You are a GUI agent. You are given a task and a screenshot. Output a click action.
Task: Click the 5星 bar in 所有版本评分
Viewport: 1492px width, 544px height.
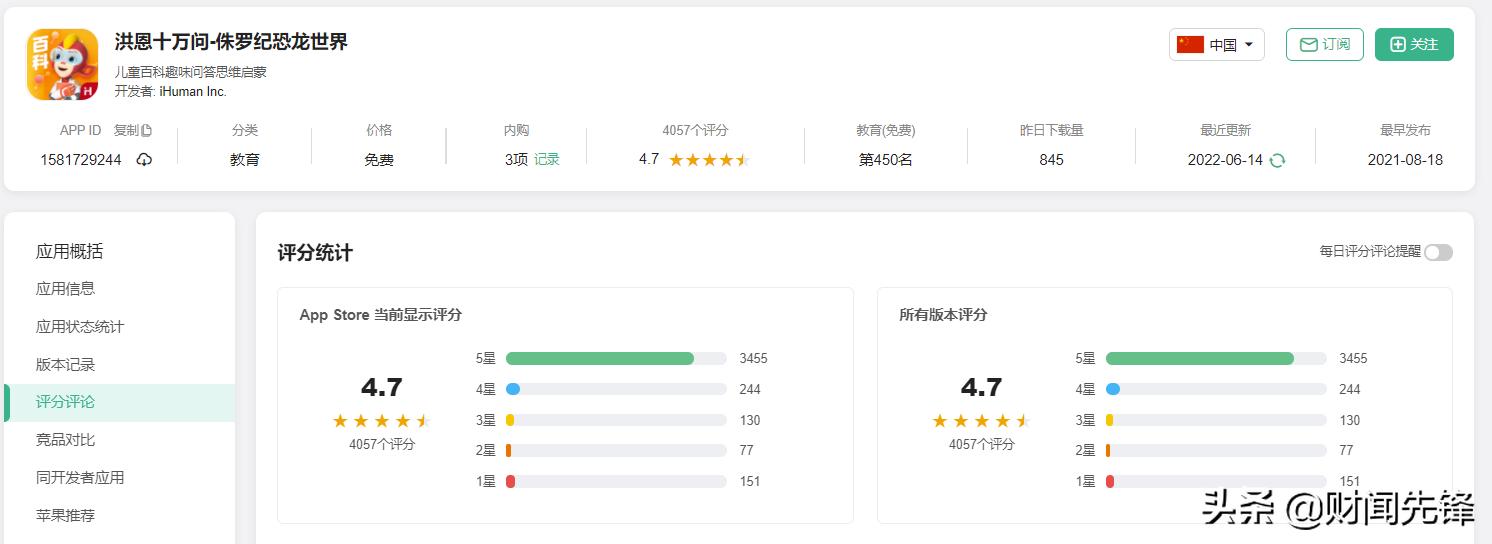tap(1200, 359)
